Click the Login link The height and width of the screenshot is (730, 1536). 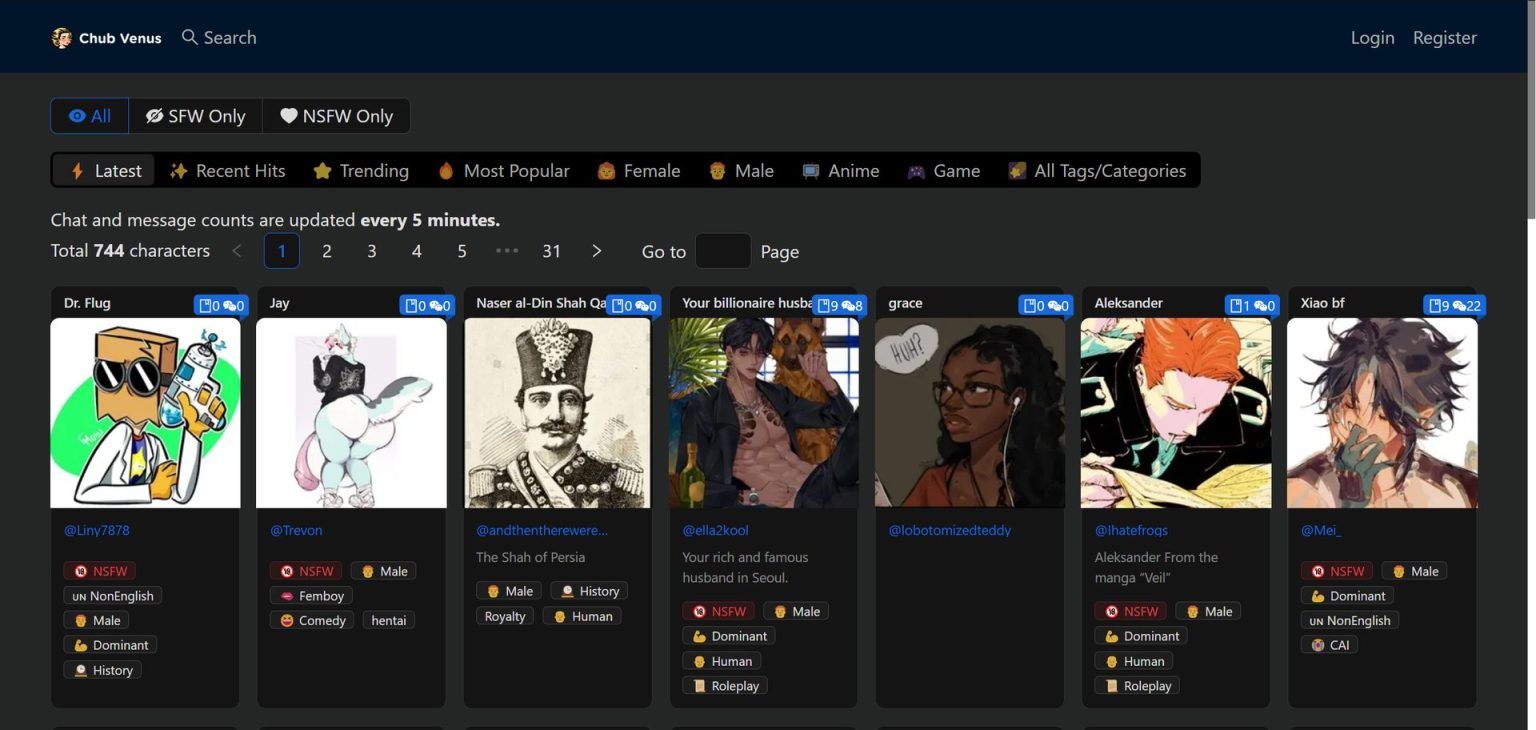click(1372, 38)
